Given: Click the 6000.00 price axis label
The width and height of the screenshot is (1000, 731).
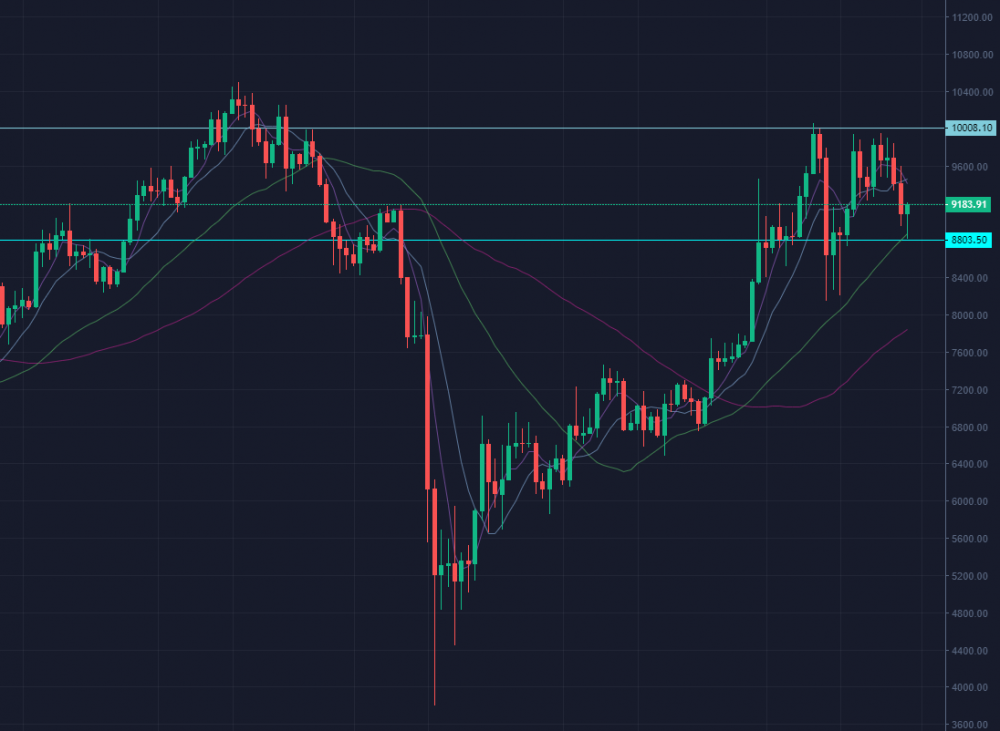Looking at the screenshot, I should pyautogui.click(x=971, y=502).
